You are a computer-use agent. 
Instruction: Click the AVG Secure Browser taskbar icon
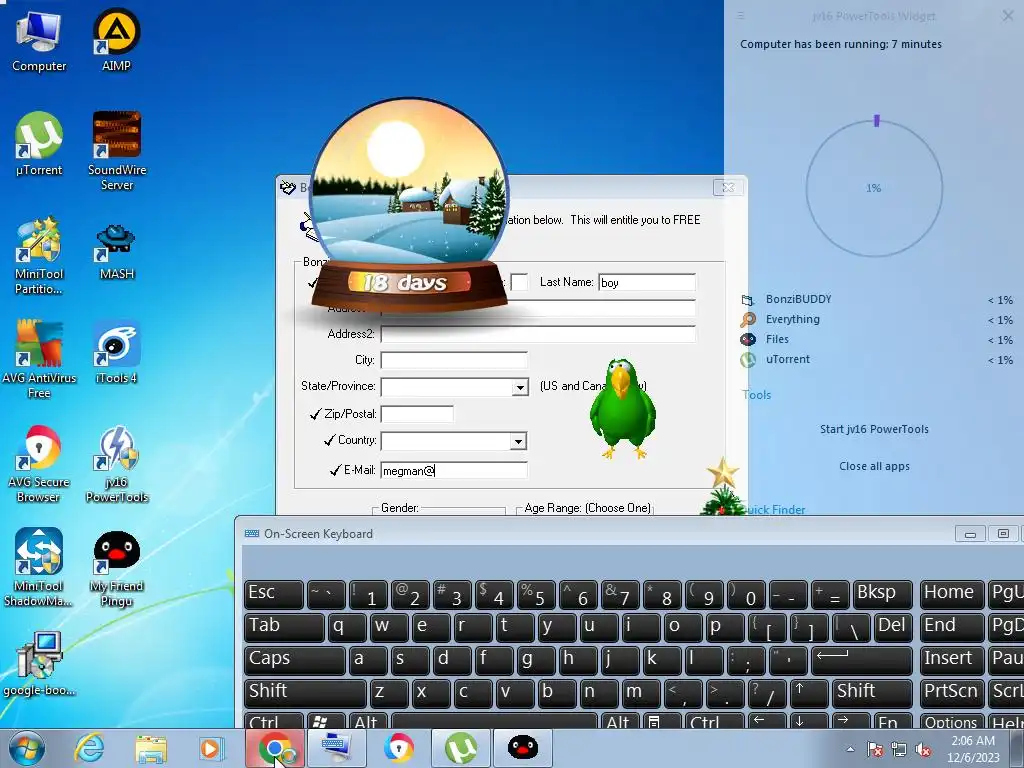(x=398, y=748)
